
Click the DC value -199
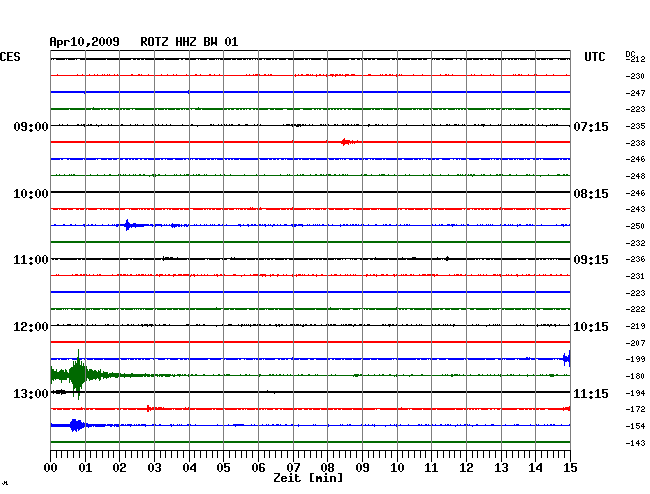tap(635, 359)
